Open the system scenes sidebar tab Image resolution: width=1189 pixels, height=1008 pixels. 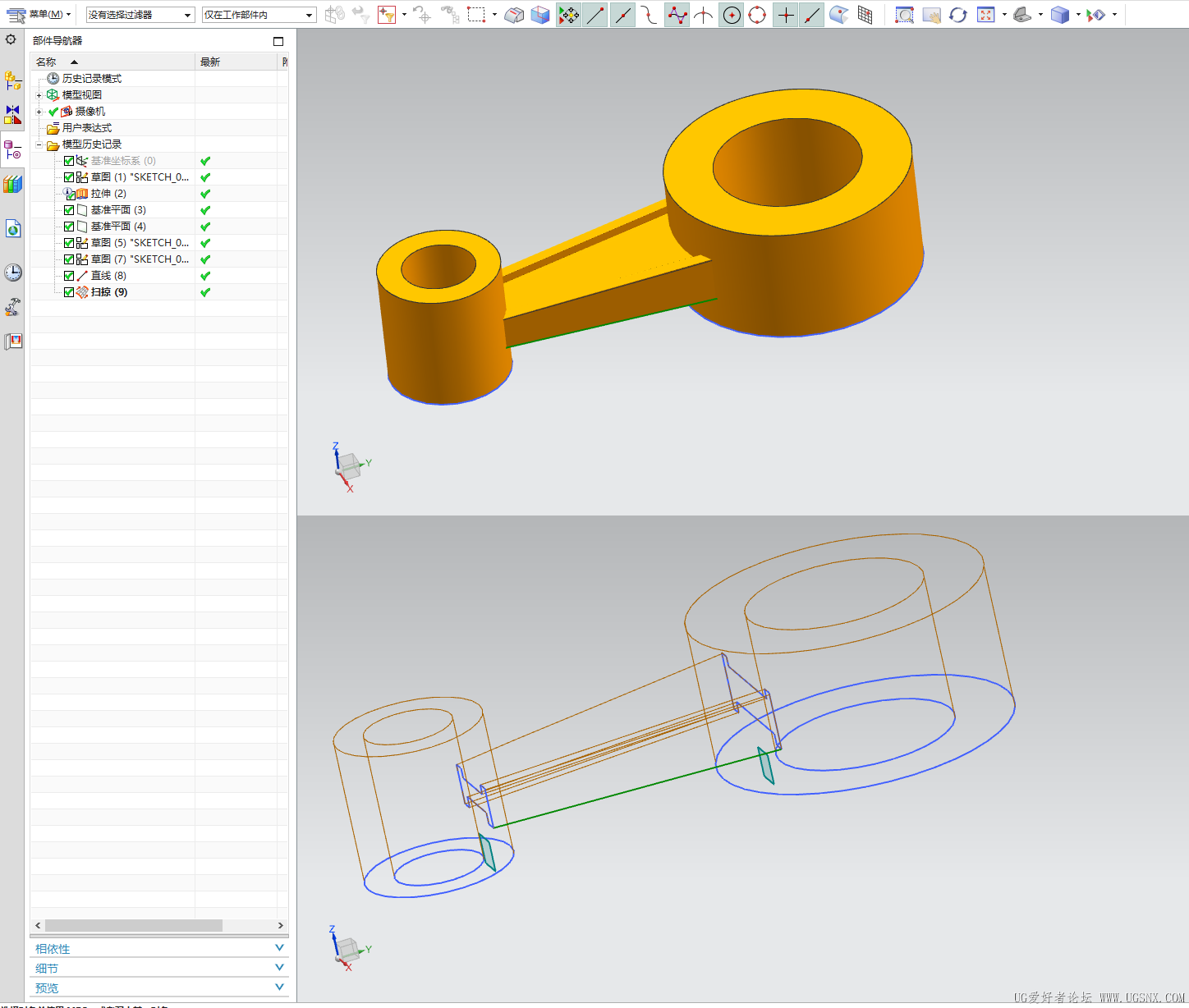tap(12, 341)
